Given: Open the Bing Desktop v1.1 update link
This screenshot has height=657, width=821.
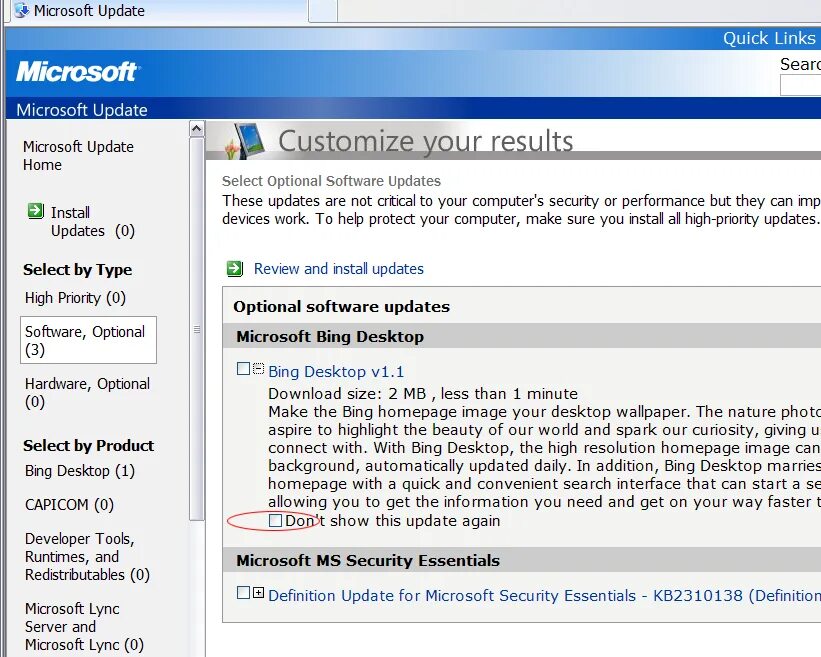Looking at the screenshot, I should [336, 371].
